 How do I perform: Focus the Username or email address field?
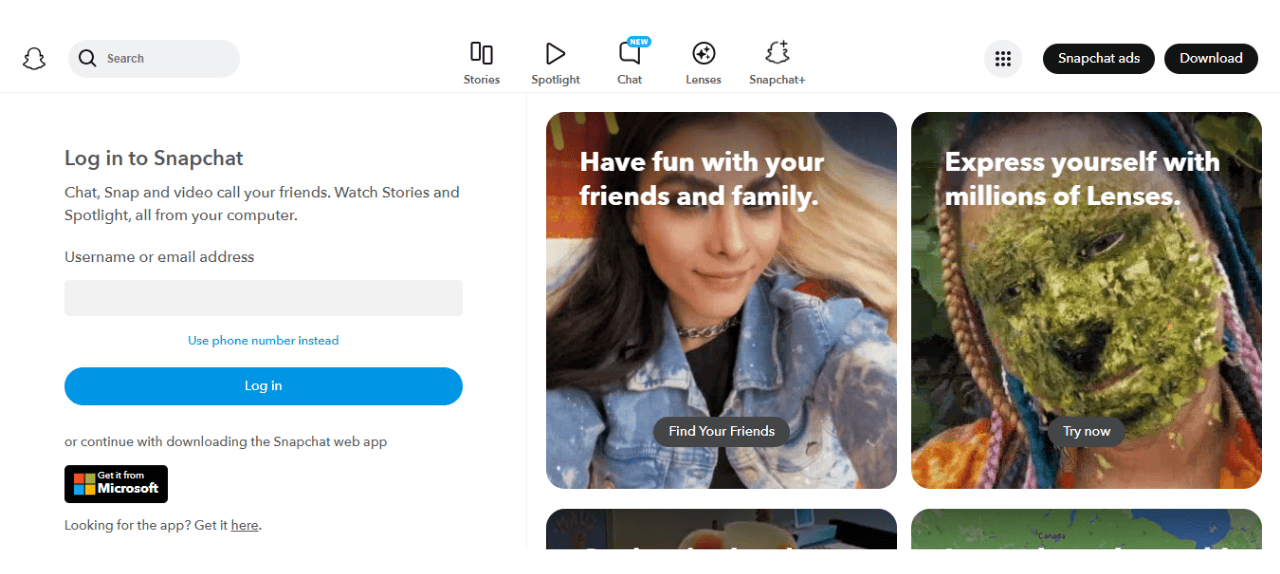(x=264, y=298)
